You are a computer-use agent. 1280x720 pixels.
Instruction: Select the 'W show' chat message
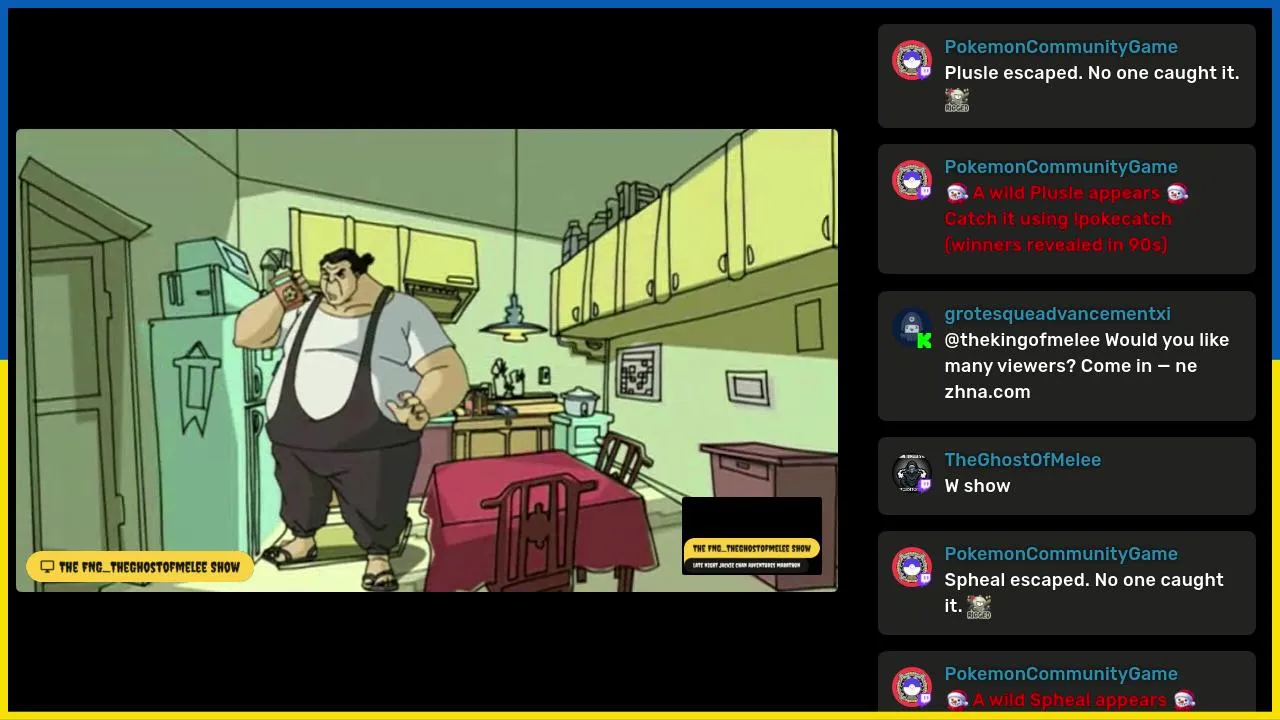coord(977,486)
